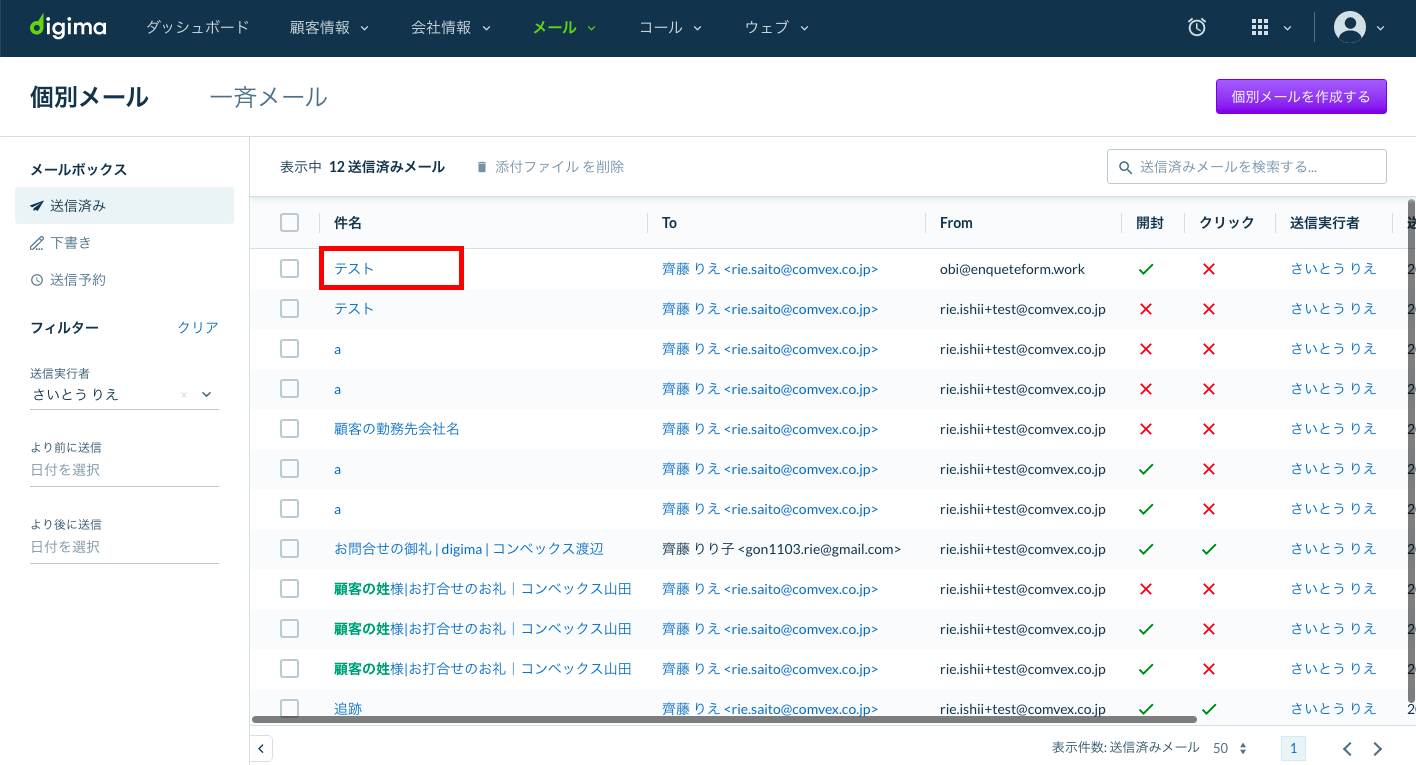Open page 1 in pagination
Image resolution: width=1416 pixels, height=765 pixels.
(x=1293, y=748)
